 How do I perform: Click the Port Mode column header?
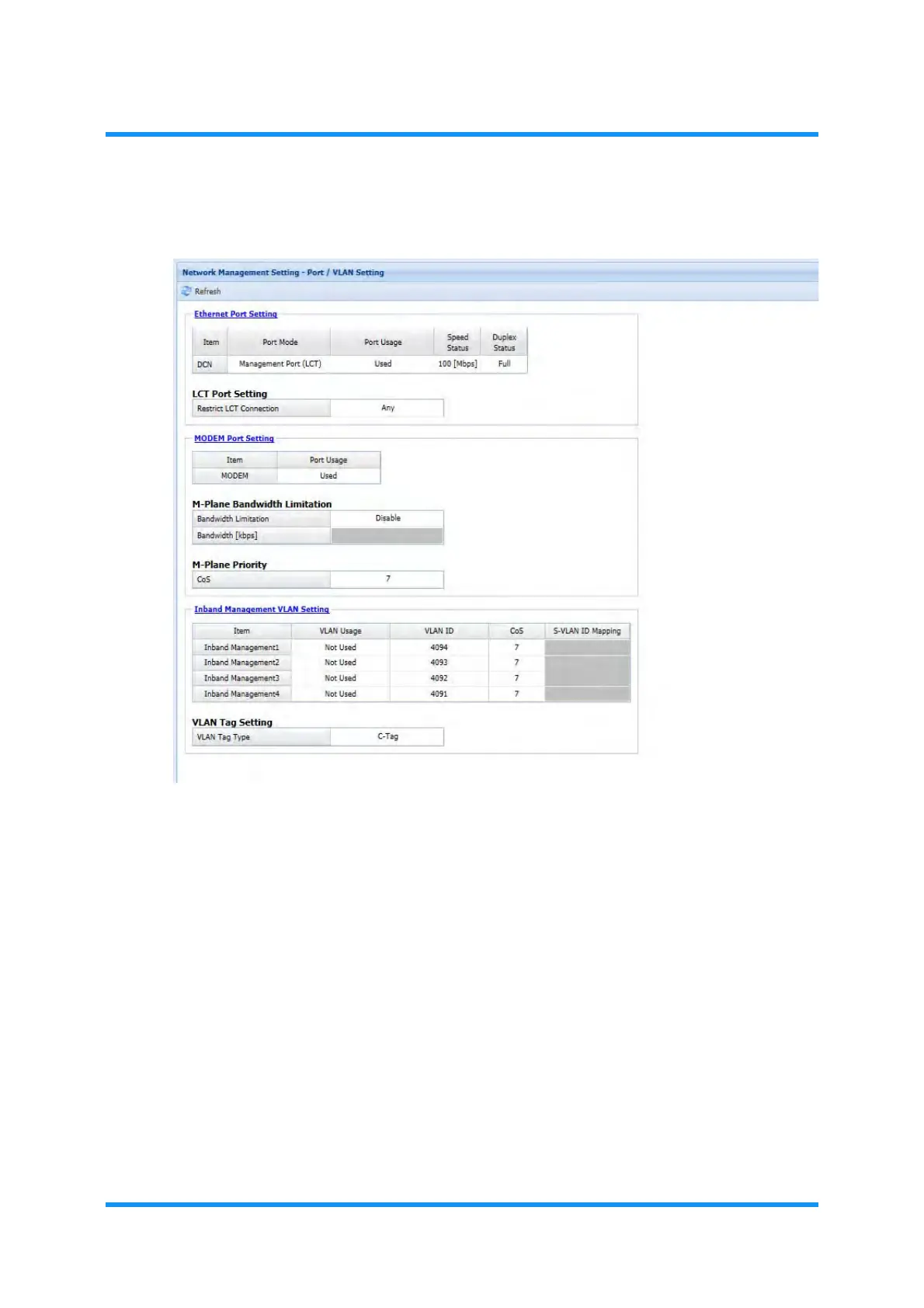pos(280,343)
